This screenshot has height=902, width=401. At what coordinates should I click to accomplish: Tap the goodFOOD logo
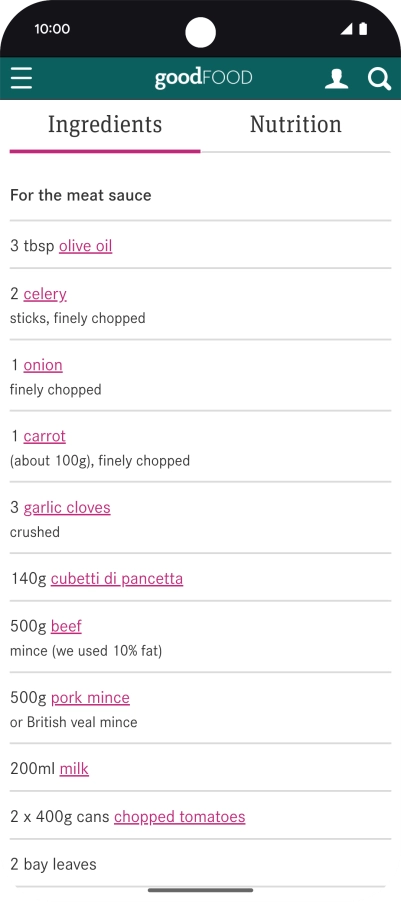[203, 78]
